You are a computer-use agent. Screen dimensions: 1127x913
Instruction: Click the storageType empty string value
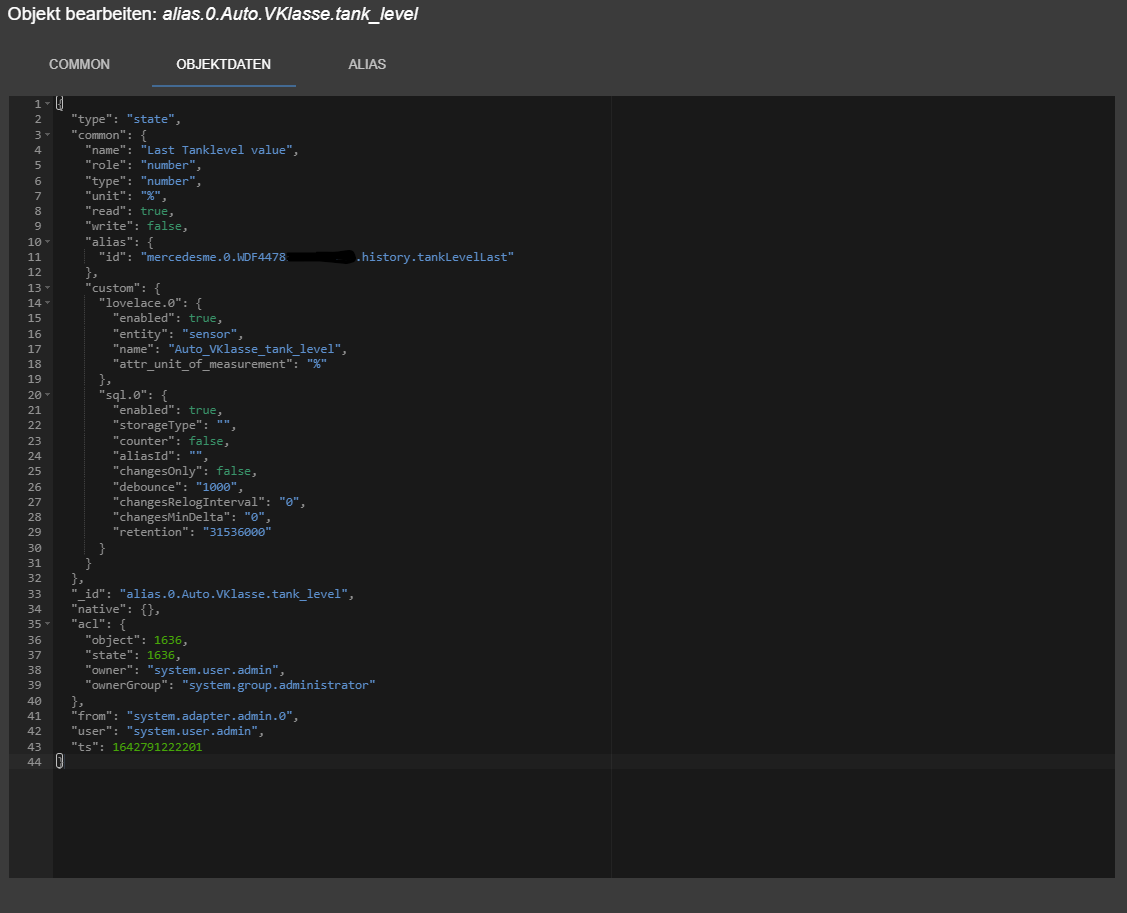click(x=224, y=426)
